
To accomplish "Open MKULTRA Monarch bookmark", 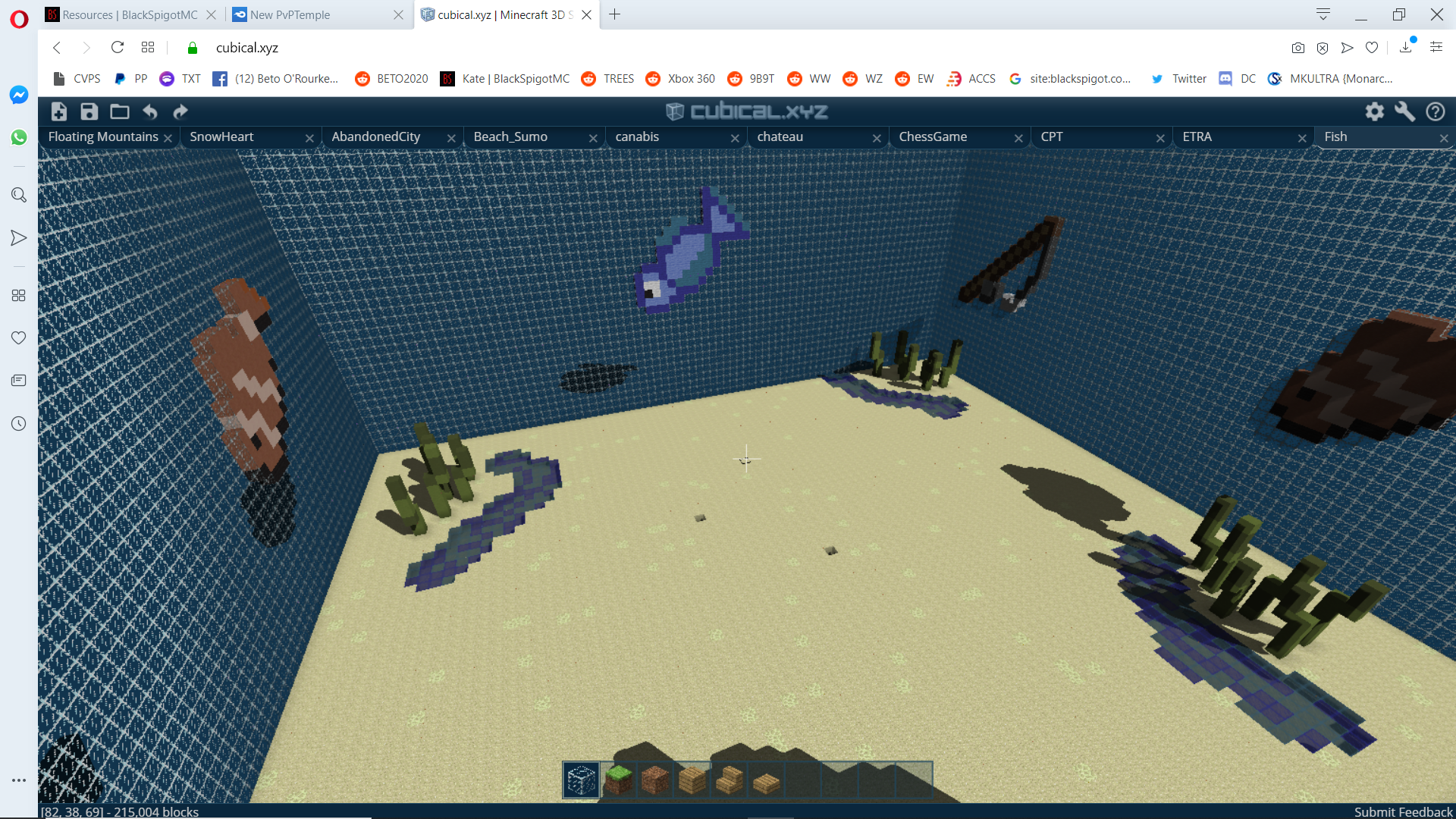I will [x=1331, y=79].
